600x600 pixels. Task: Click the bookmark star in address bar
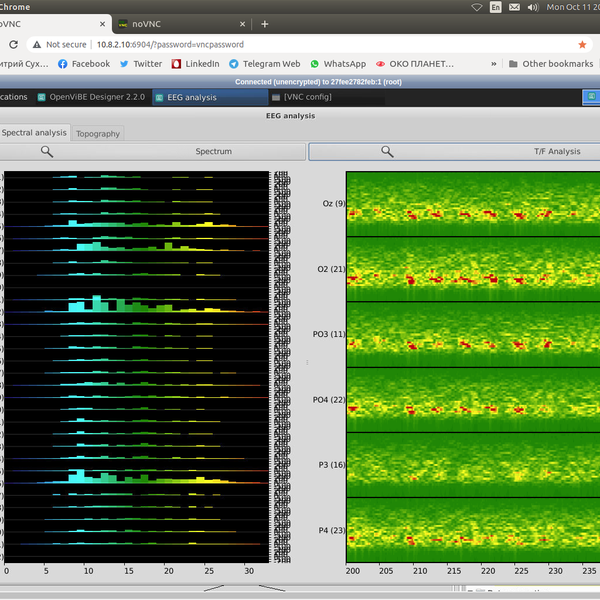[x=582, y=45]
